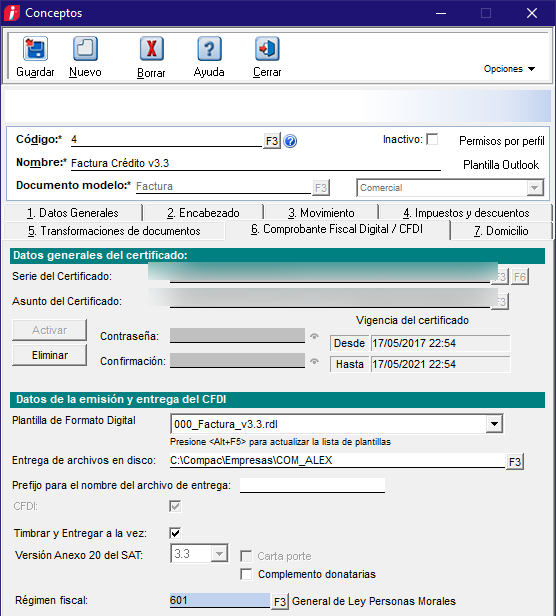The width and height of the screenshot is (556, 616).
Task: Go to the 7. Domicilio tab
Action: pyautogui.click(x=501, y=231)
